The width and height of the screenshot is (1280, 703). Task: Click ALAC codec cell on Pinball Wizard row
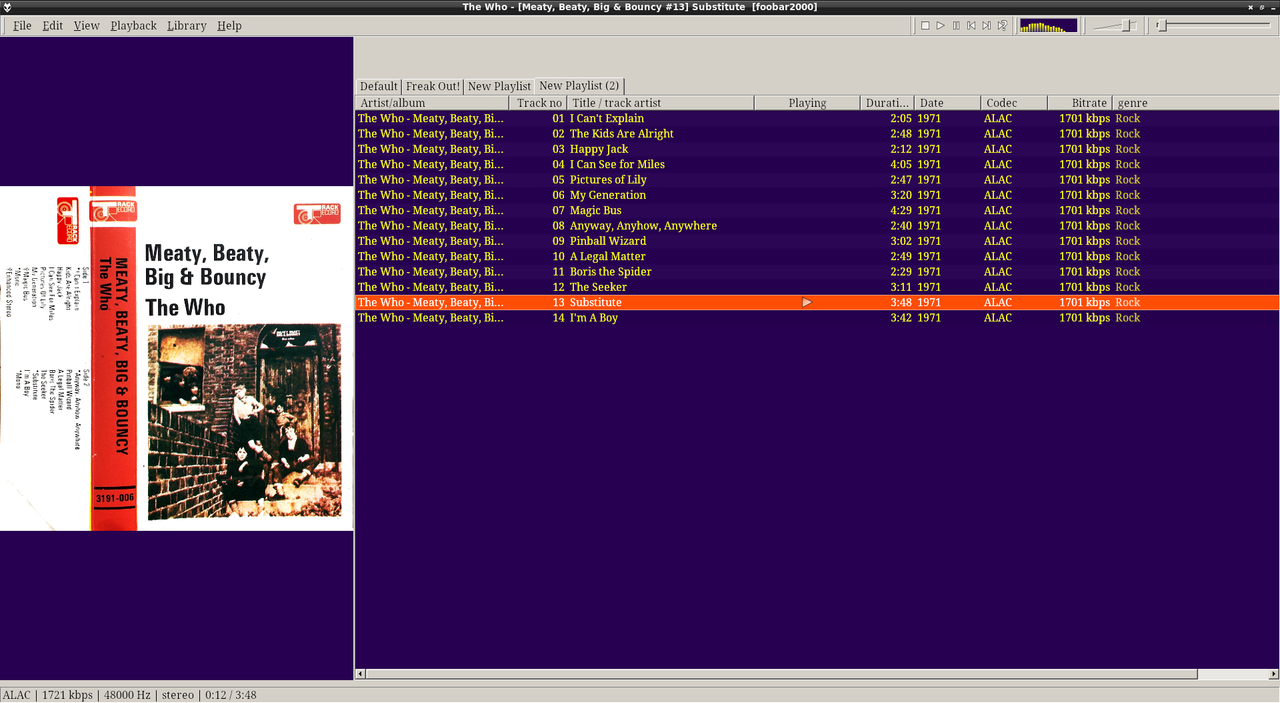998,241
